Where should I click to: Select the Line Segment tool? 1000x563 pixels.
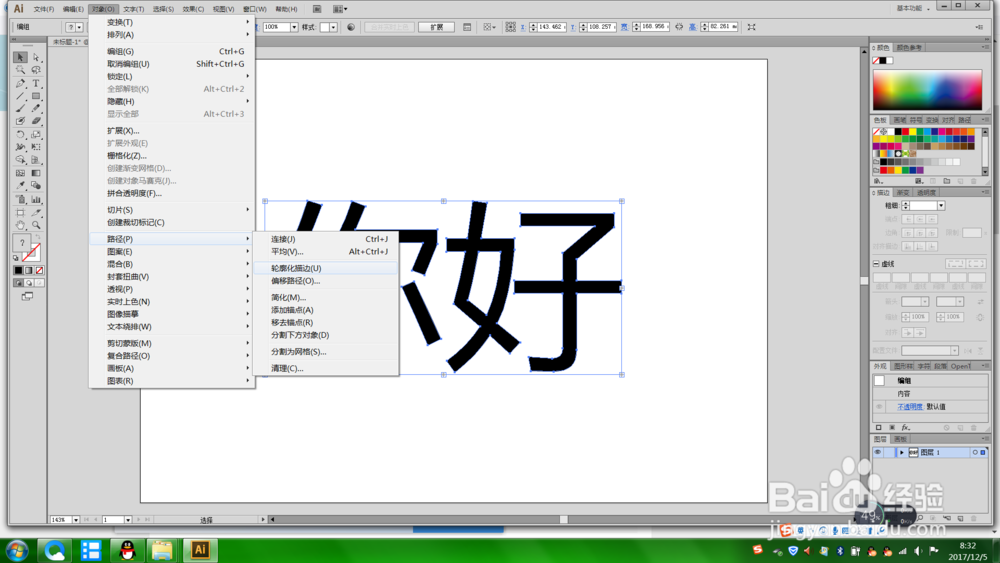pos(20,96)
